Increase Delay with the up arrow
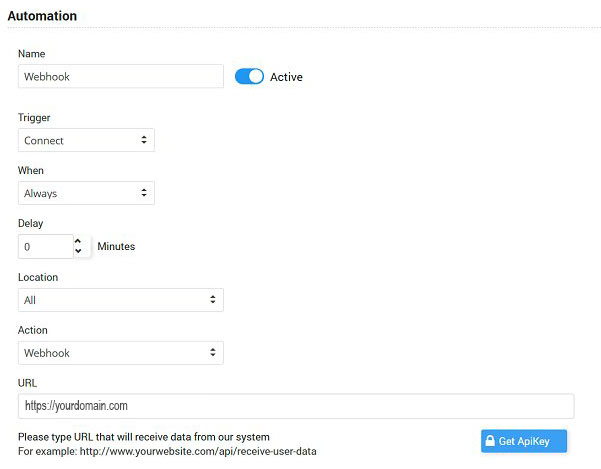This screenshot has height=469, width=601. pyautogui.click(x=78, y=241)
